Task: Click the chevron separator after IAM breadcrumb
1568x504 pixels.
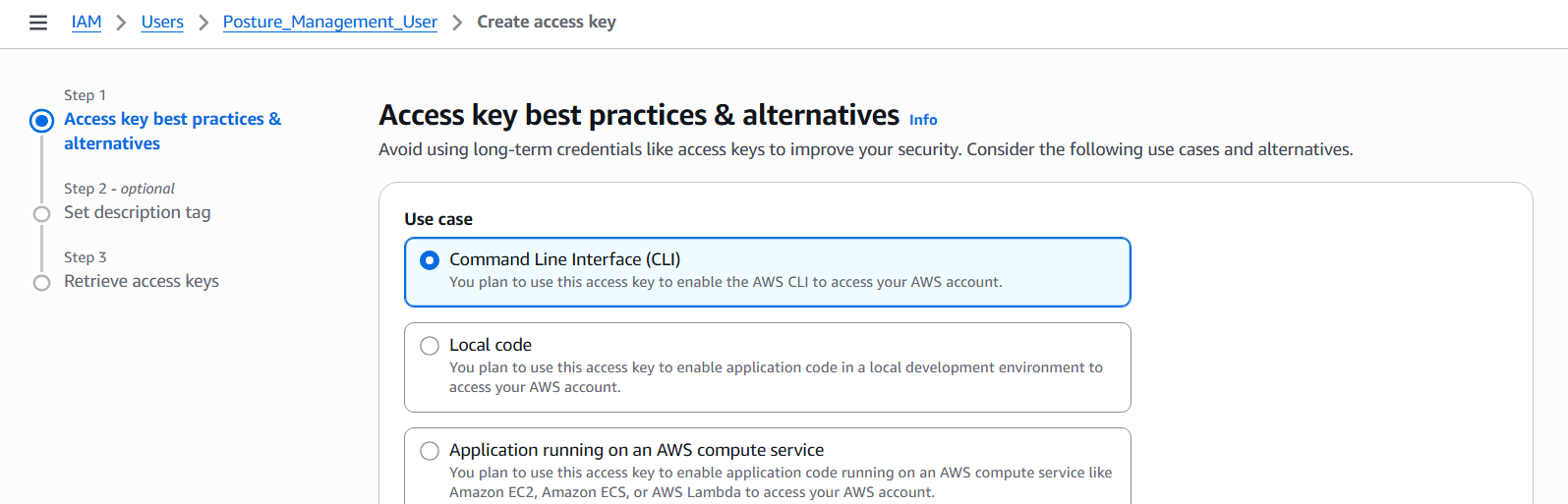Action: [x=121, y=23]
